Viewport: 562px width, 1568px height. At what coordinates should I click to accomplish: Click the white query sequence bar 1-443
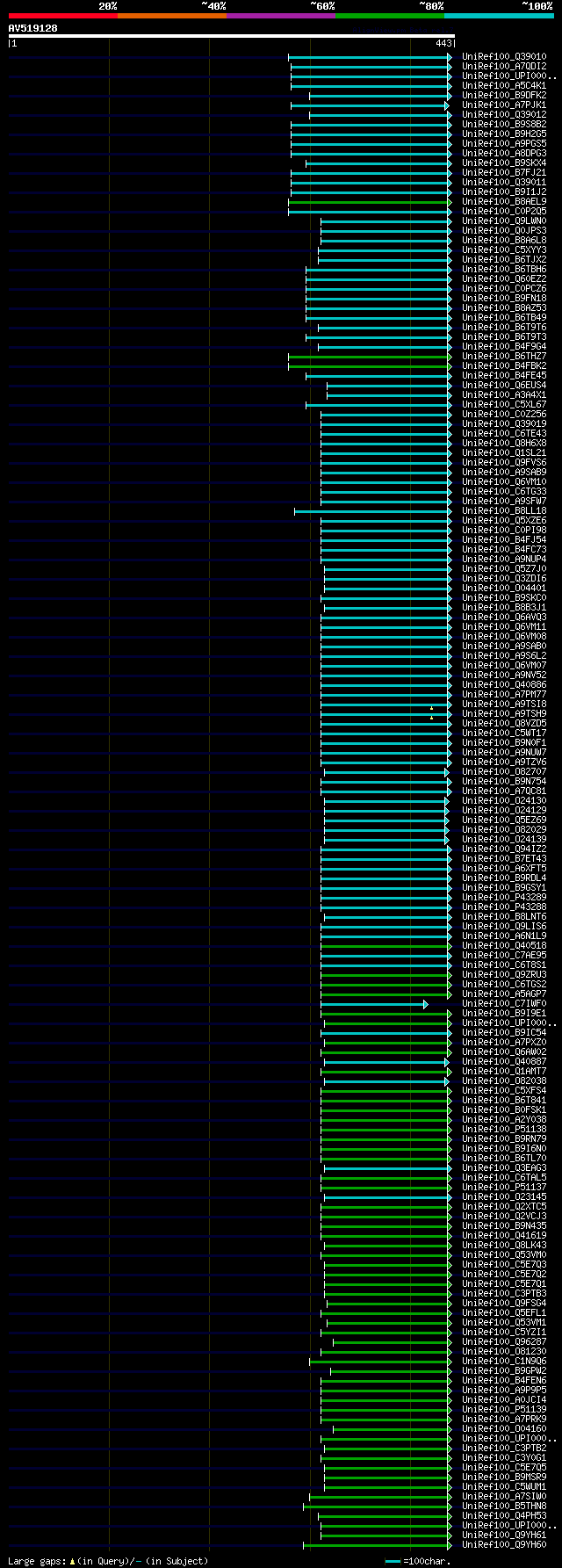click(231, 36)
